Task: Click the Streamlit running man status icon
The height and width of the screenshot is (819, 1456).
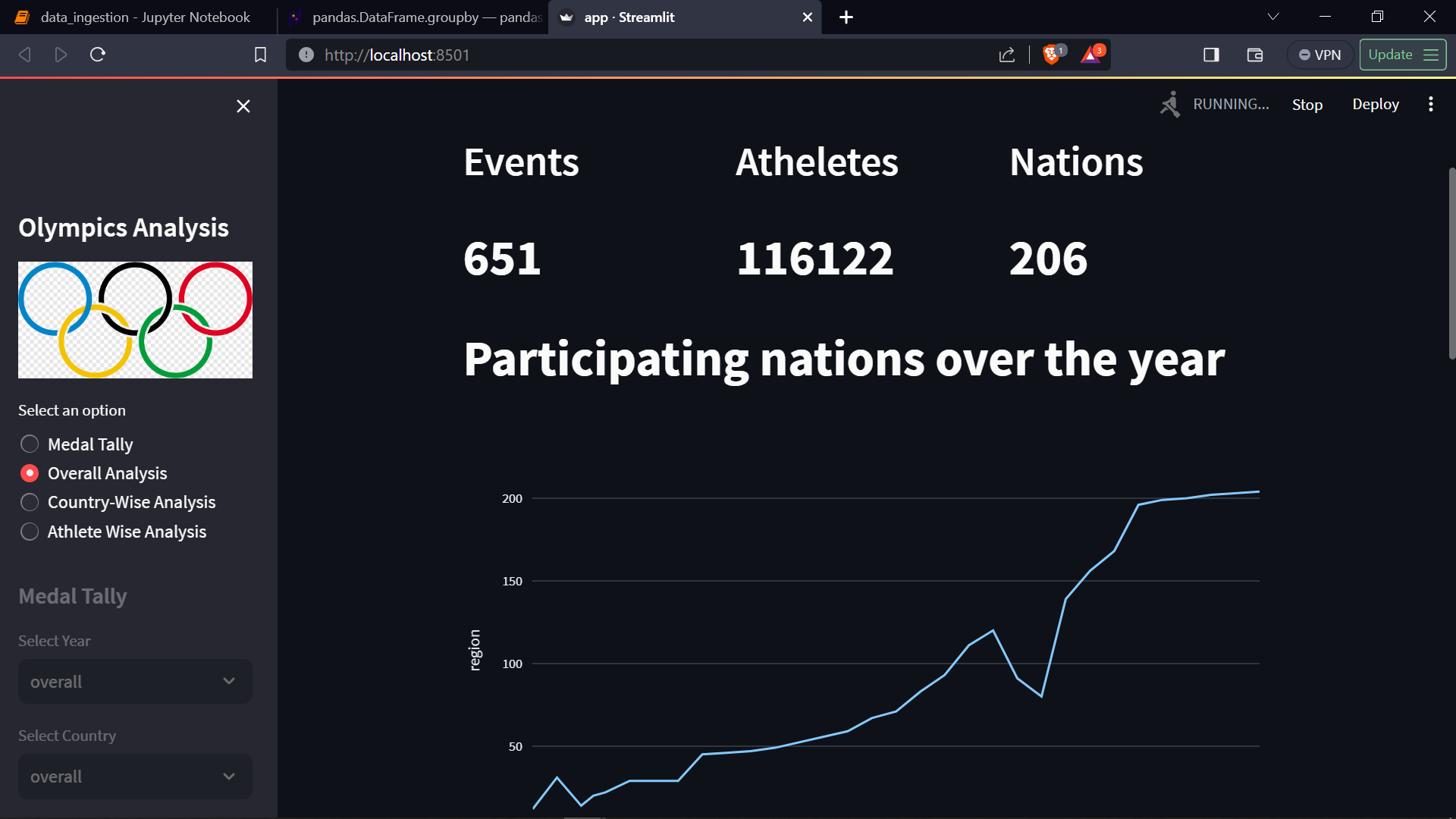Action: (x=1170, y=104)
